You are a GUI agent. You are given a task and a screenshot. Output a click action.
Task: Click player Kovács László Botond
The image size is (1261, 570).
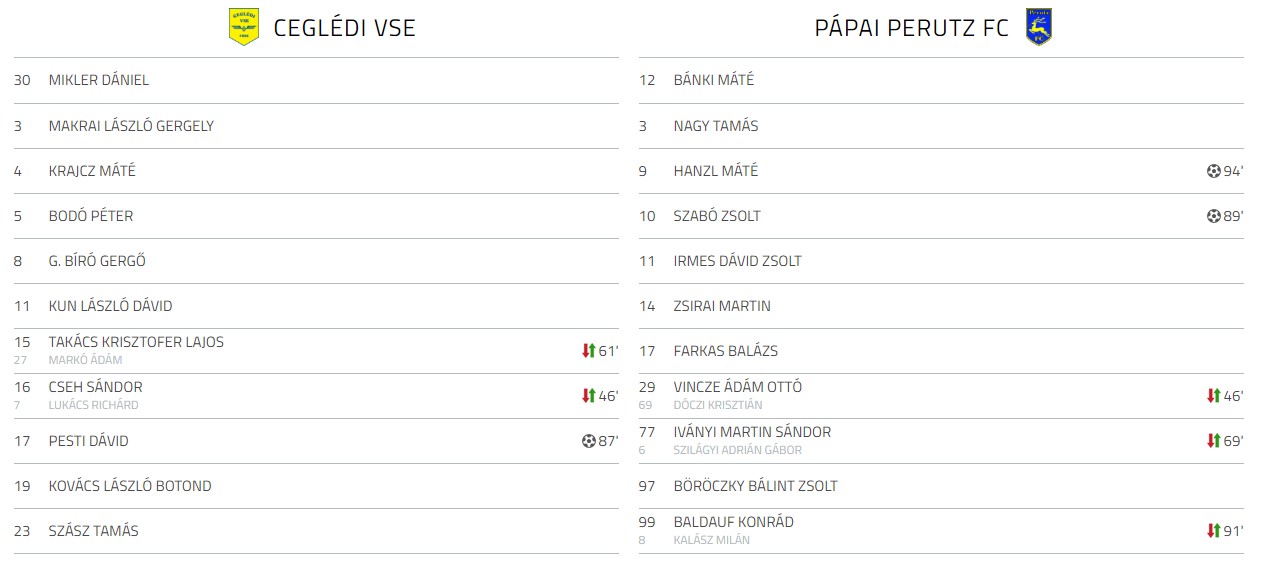coord(130,486)
